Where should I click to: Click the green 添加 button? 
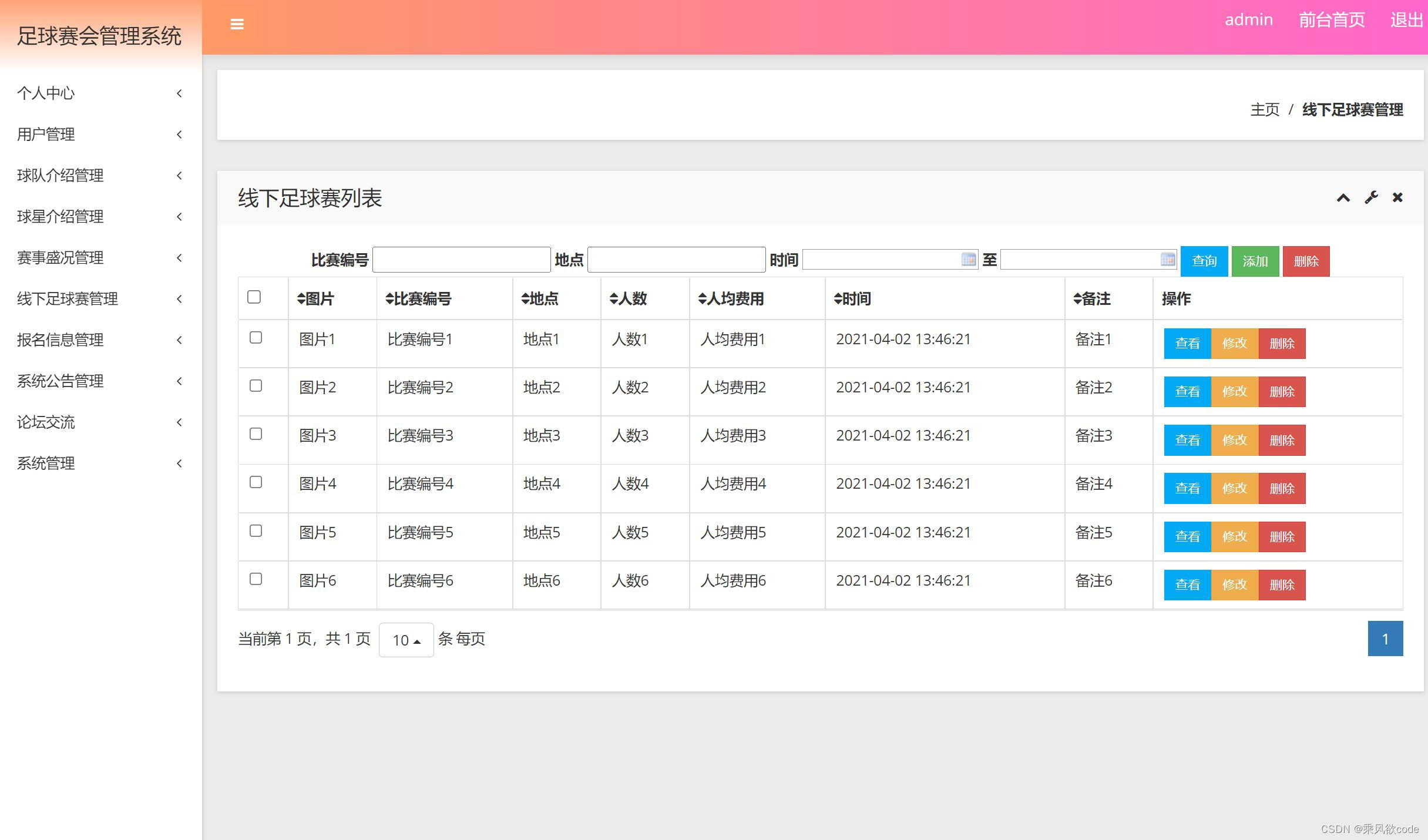point(1255,261)
